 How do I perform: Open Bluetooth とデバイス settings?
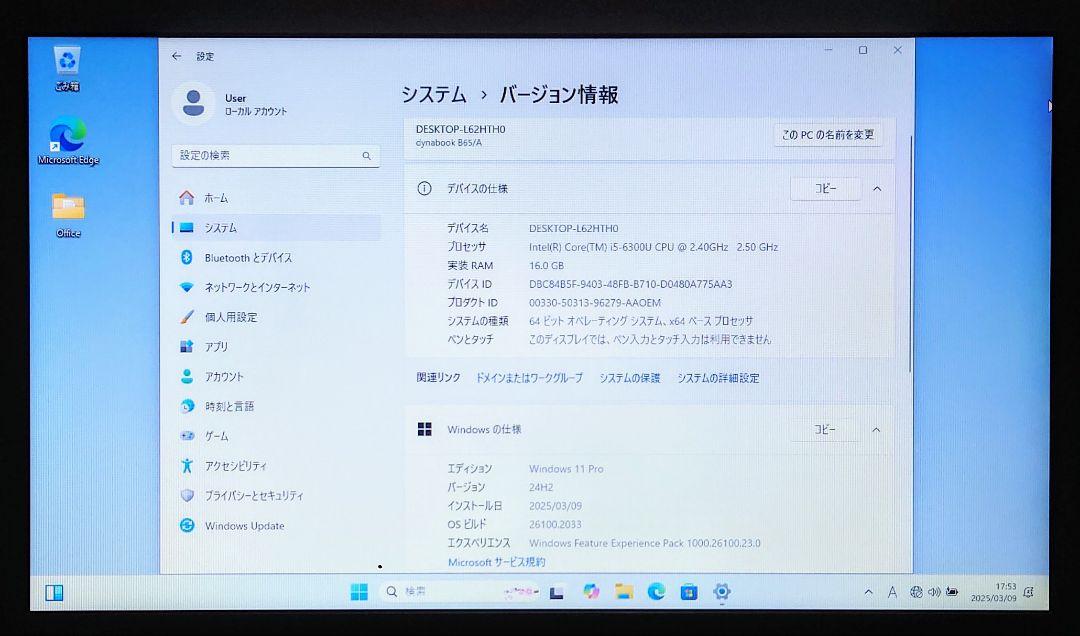click(x=276, y=257)
